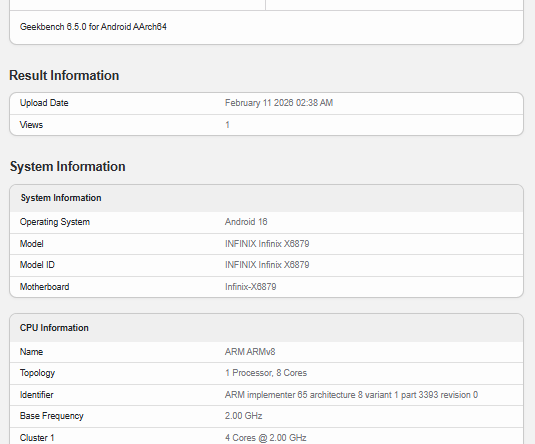Screen dimensions: 535x444
Task: Click the large System Information heading
Action: (68, 167)
